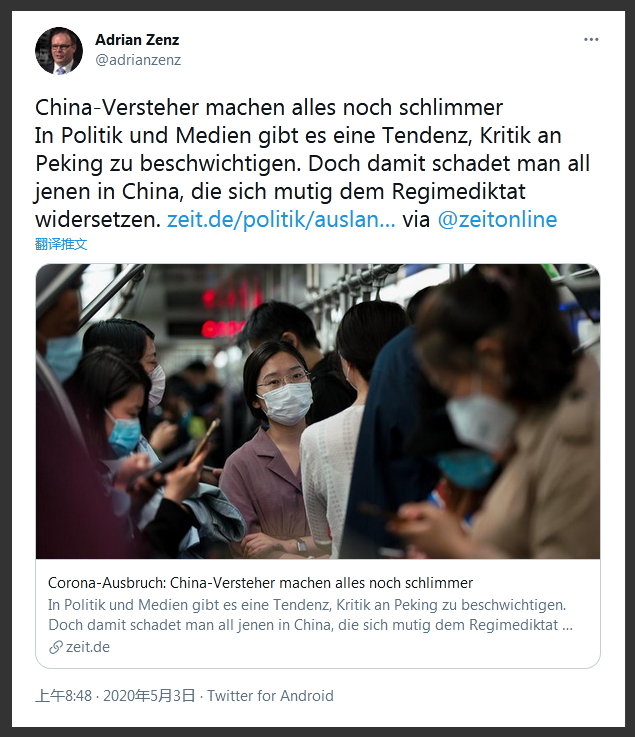The height and width of the screenshot is (737, 635).
Task: Click the Twitter for Android source label
Action: 270,696
